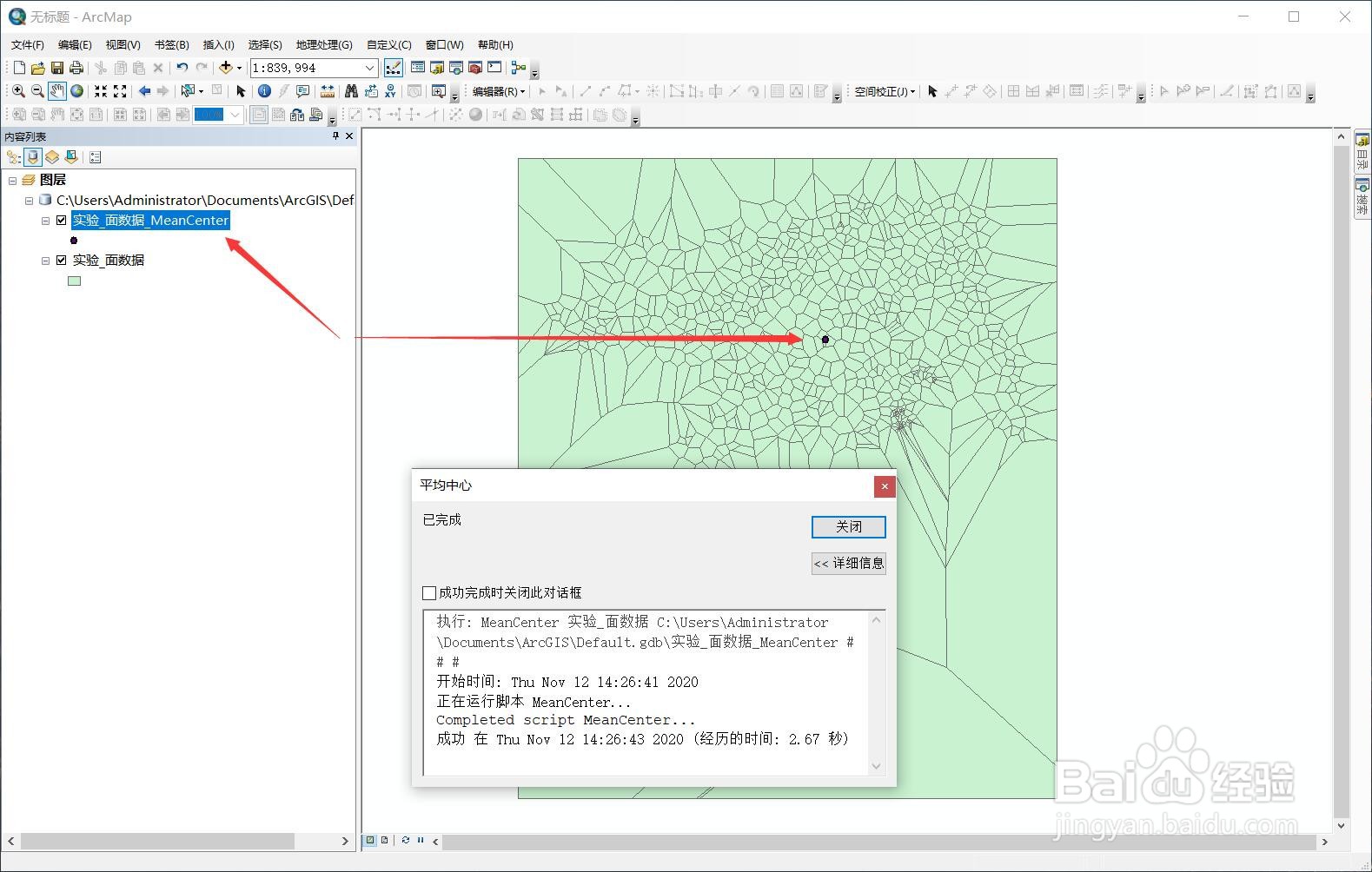Open the ArcToolbox window
The image size is (1372, 872).
[x=475, y=68]
